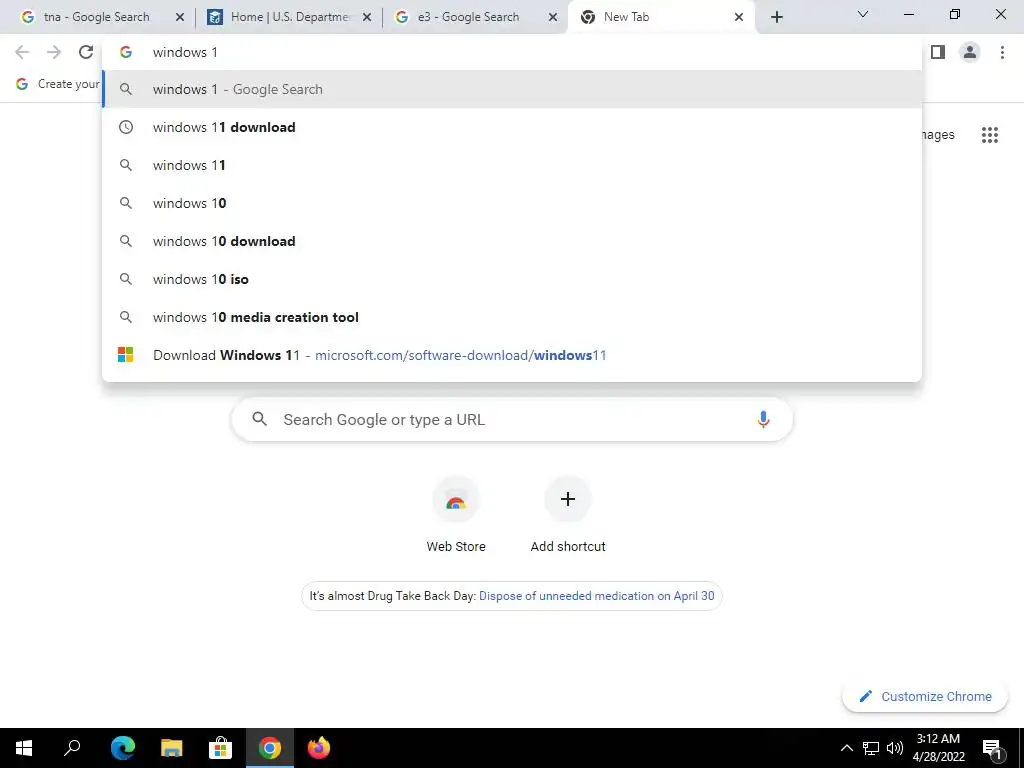Screen dimensions: 1024x768
Task: Close the tna - Google Search tab
Action: 180,17
